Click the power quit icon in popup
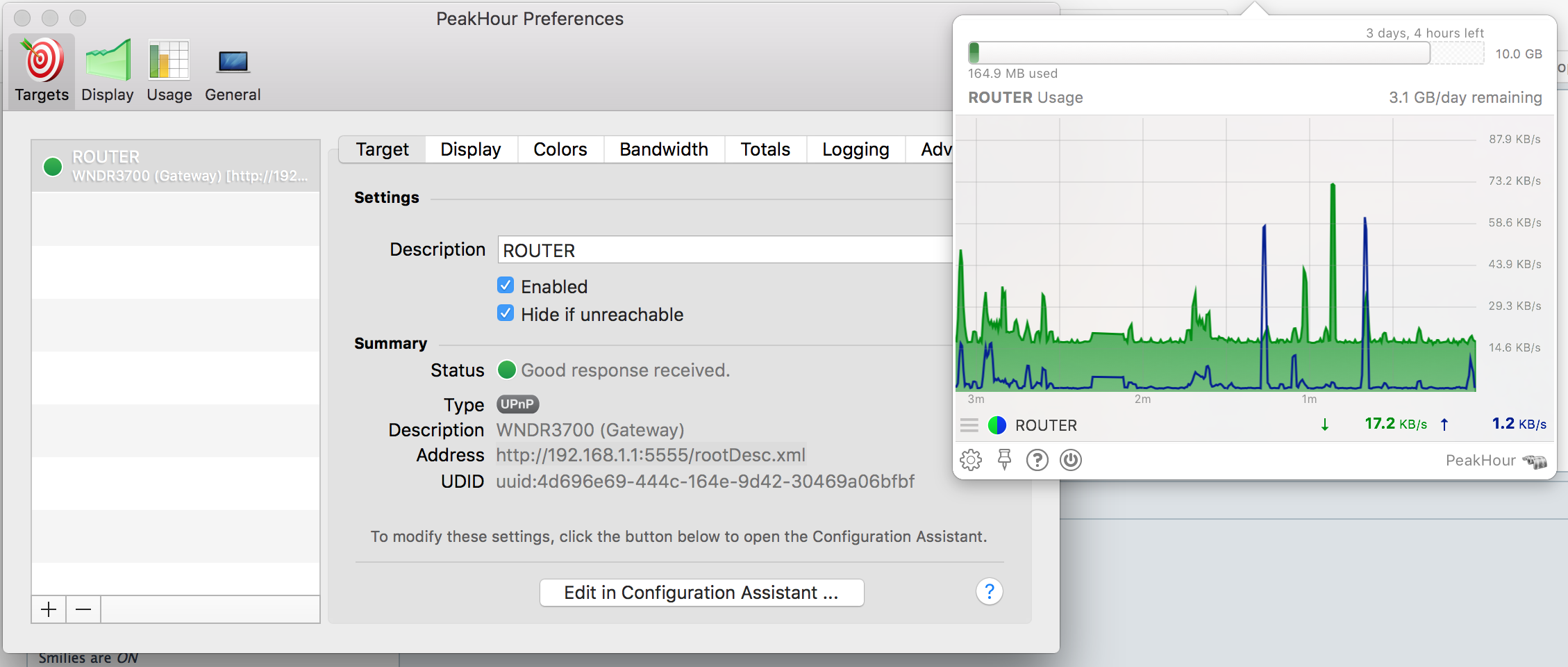1568x667 pixels. pyautogui.click(x=1071, y=460)
